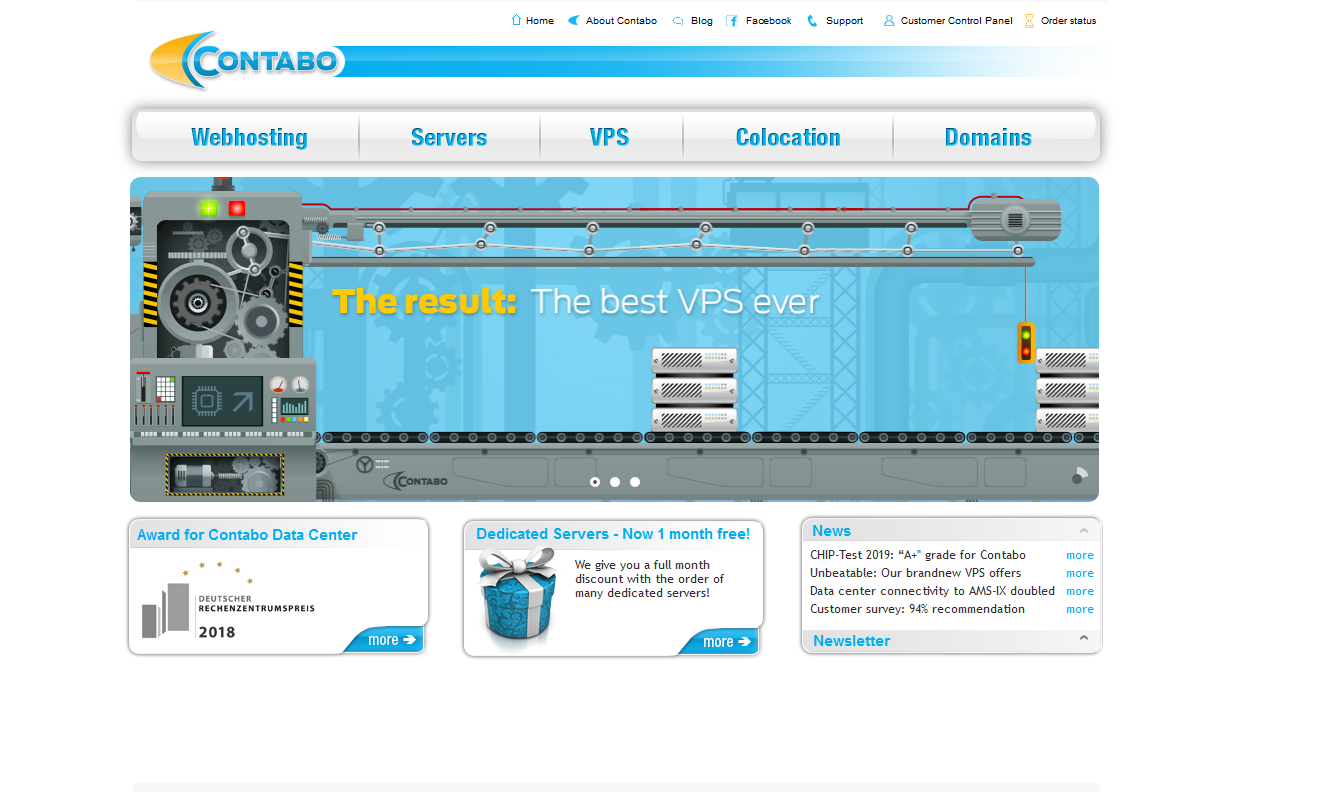Click 'Customer survey: 94% recommendation' headline
The height and width of the screenshot is (792, 1336).
(917, 609)
